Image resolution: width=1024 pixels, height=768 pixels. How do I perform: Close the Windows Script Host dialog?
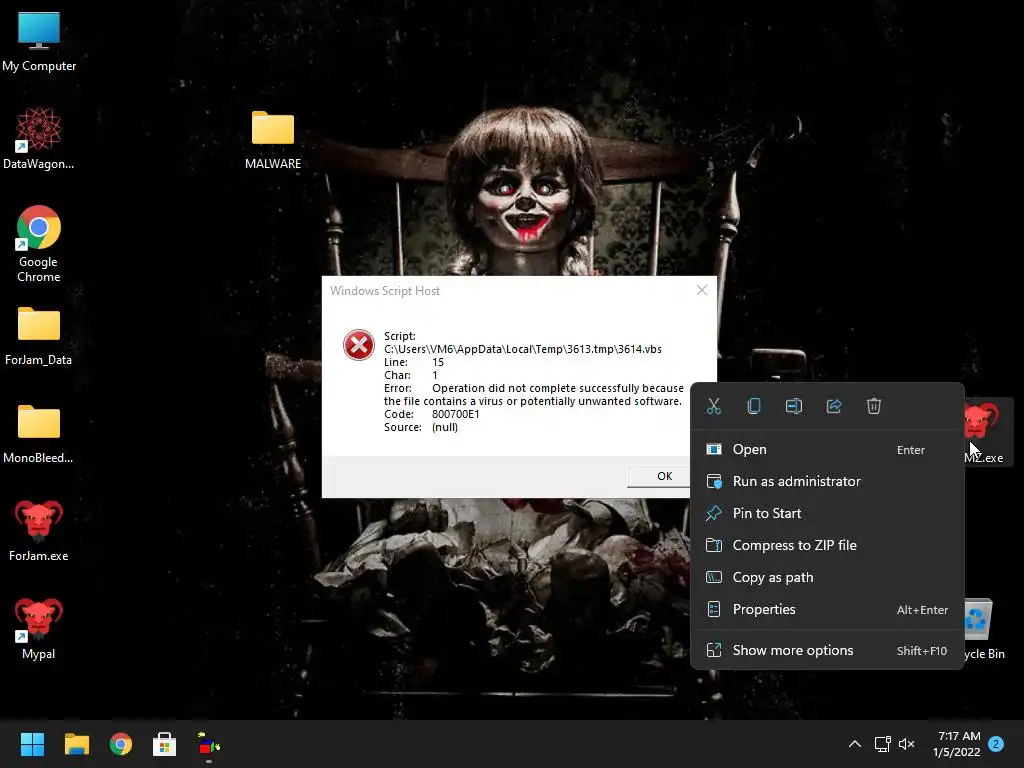(702, 290)
